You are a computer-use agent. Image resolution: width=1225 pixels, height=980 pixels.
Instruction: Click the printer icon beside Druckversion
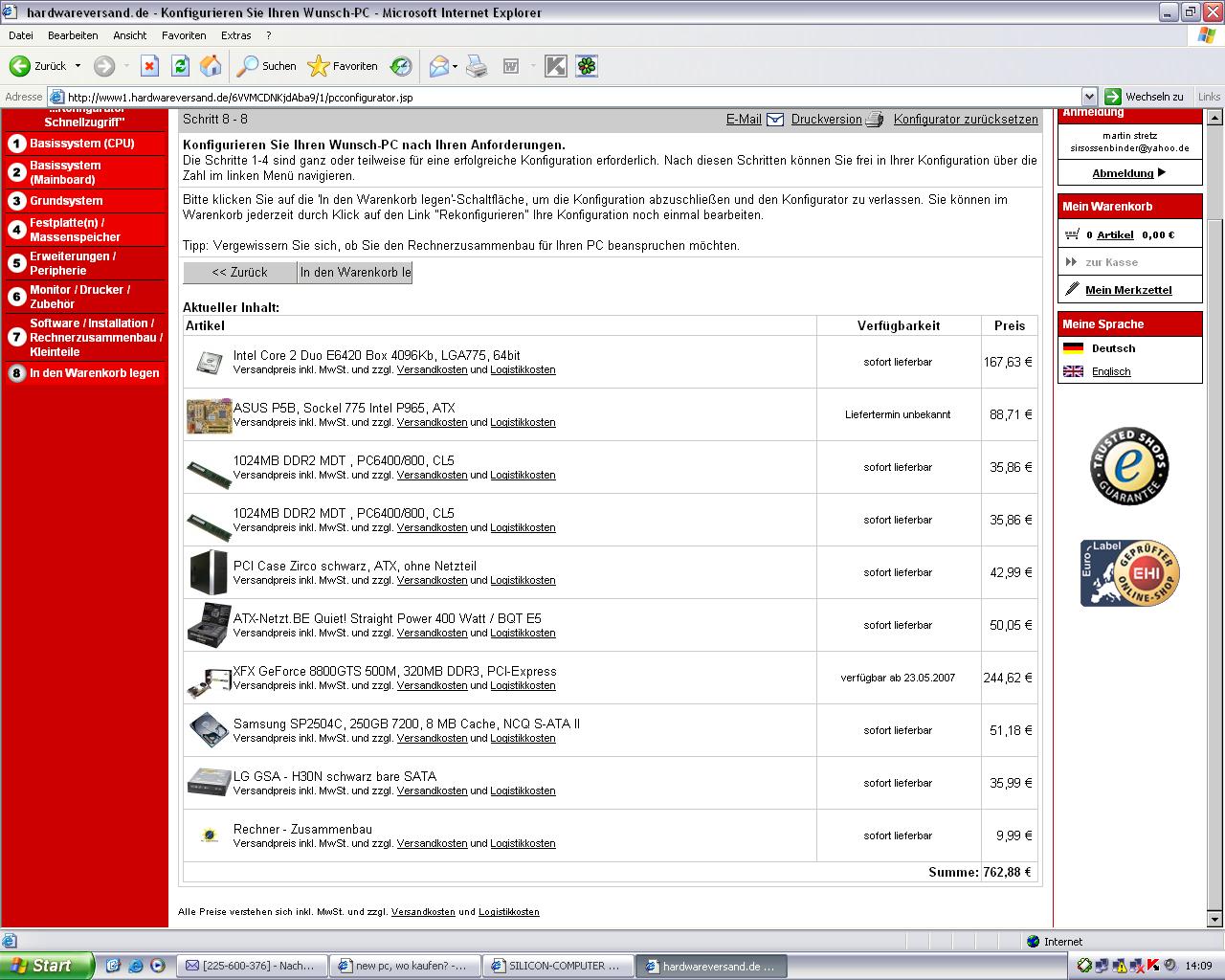pyautogui.click(x=875, y=120)
